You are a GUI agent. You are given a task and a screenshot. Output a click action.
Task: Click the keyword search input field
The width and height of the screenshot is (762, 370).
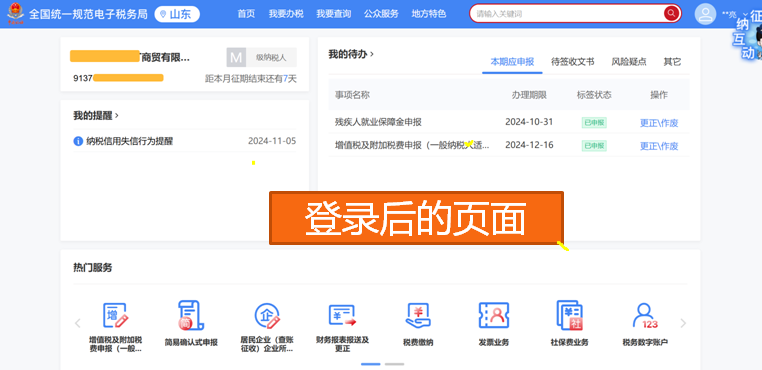(569, 14)
